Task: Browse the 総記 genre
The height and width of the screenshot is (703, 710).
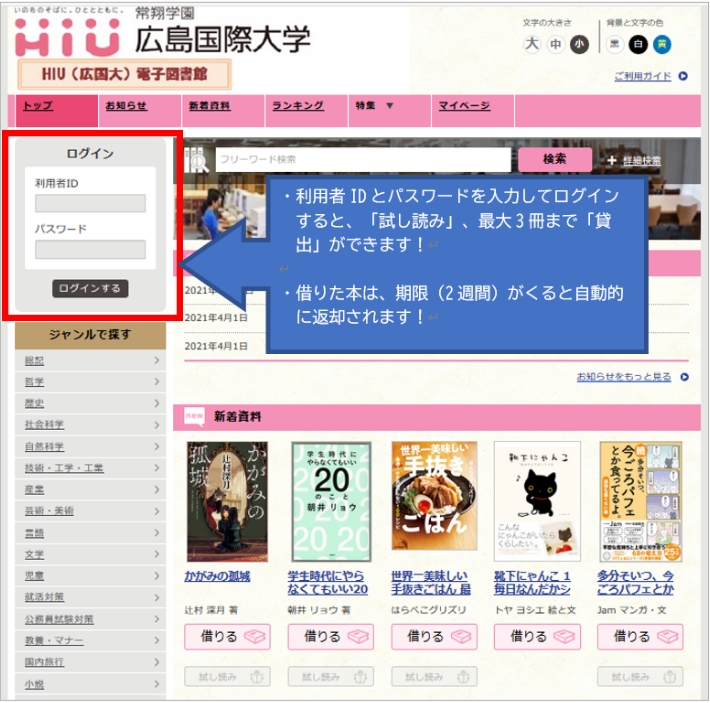Action: click(90, 360)
